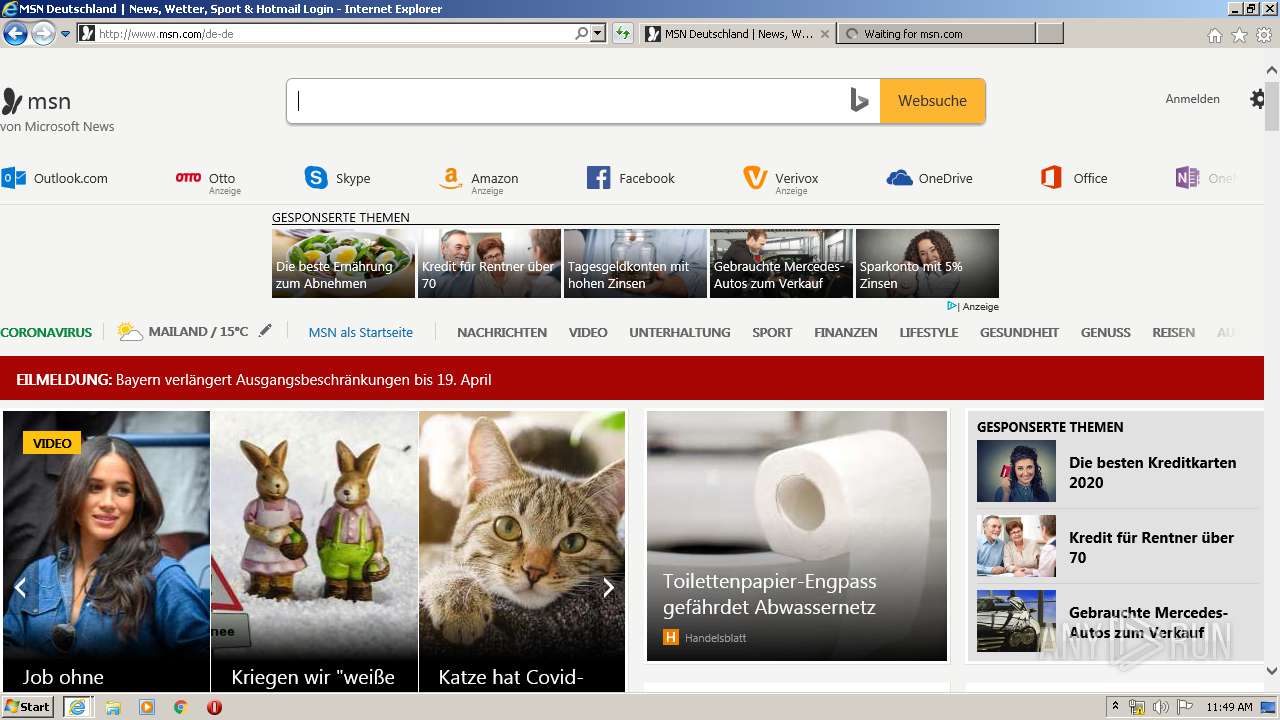
Task: Open the Katze hat Covid story
Action: pyautogui.click(x=522, y=551)
